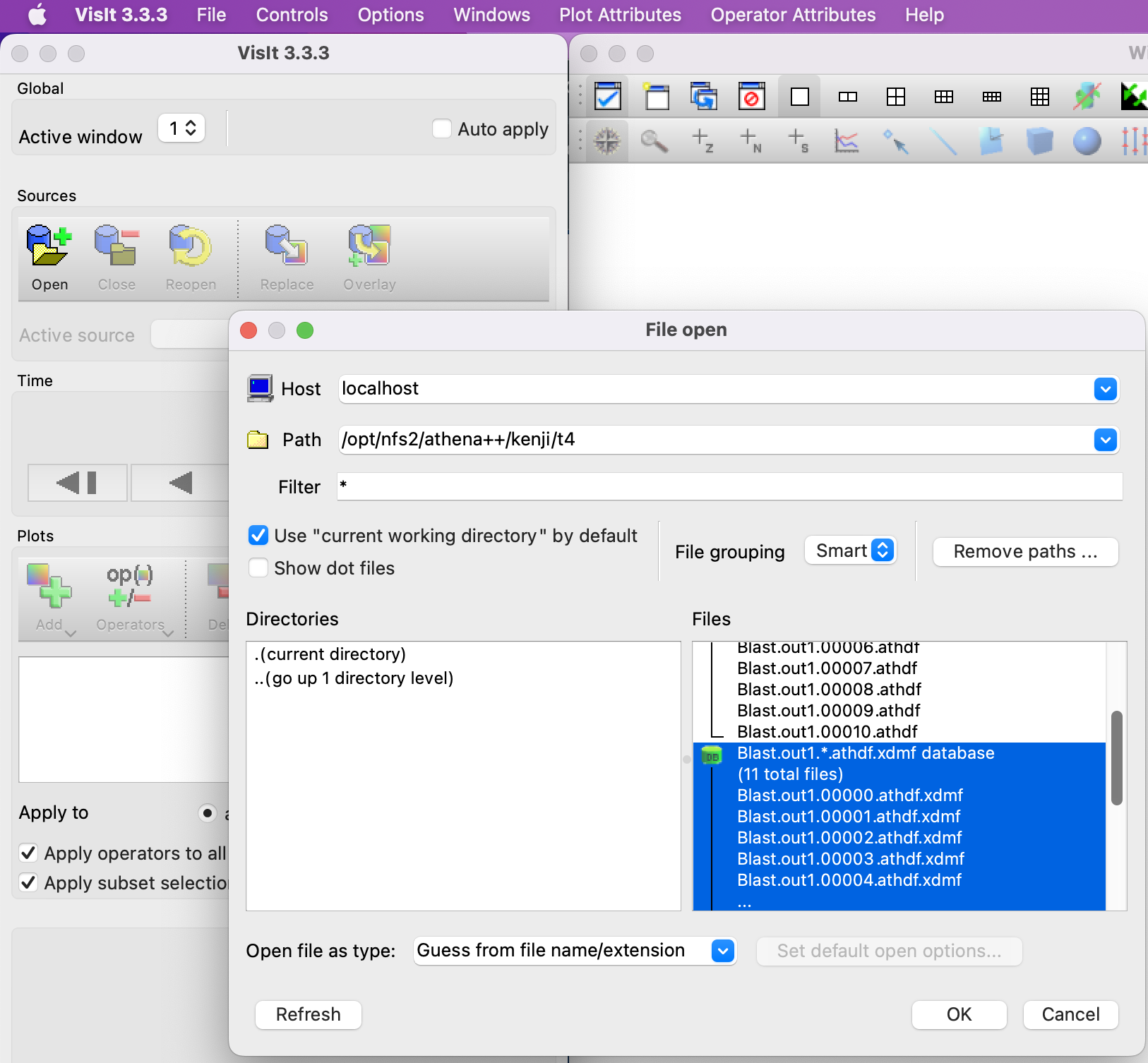Viewport: 1148px width, 1063px height.
Task: Toggle Apply operators to all checkbox
Action: pos(28,853)
